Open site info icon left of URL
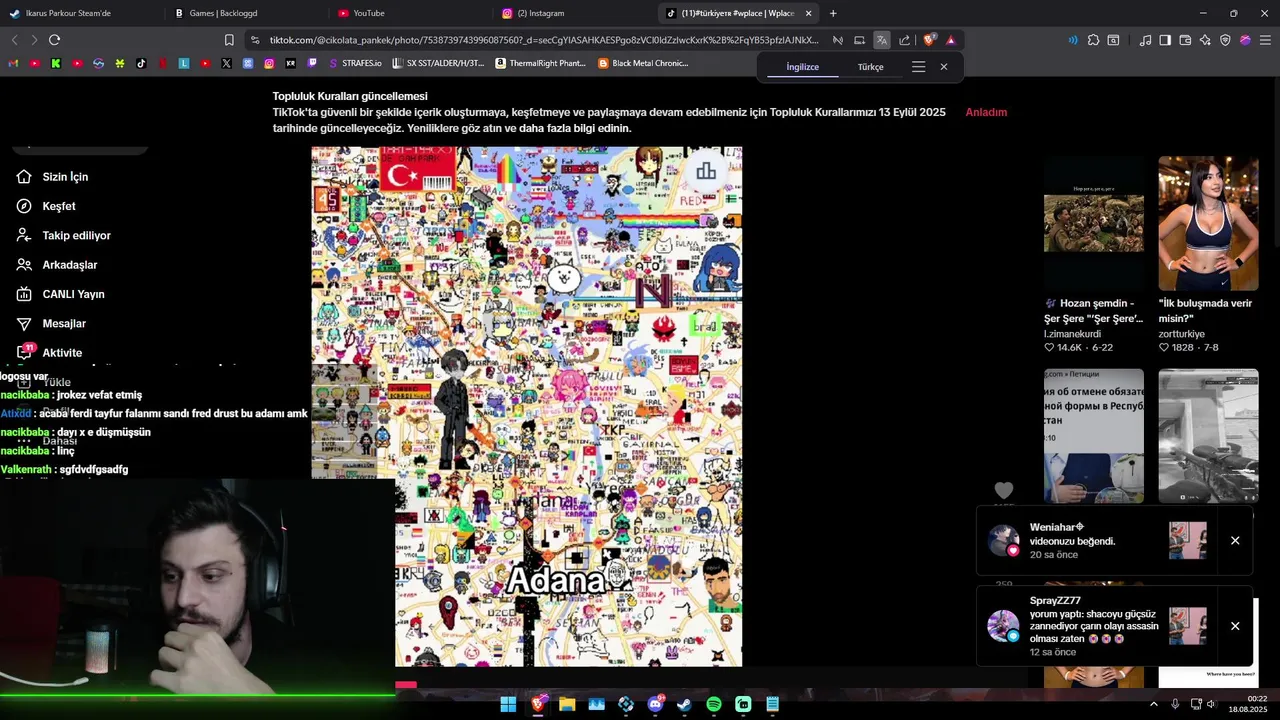1280x720 pixels. 255,40
